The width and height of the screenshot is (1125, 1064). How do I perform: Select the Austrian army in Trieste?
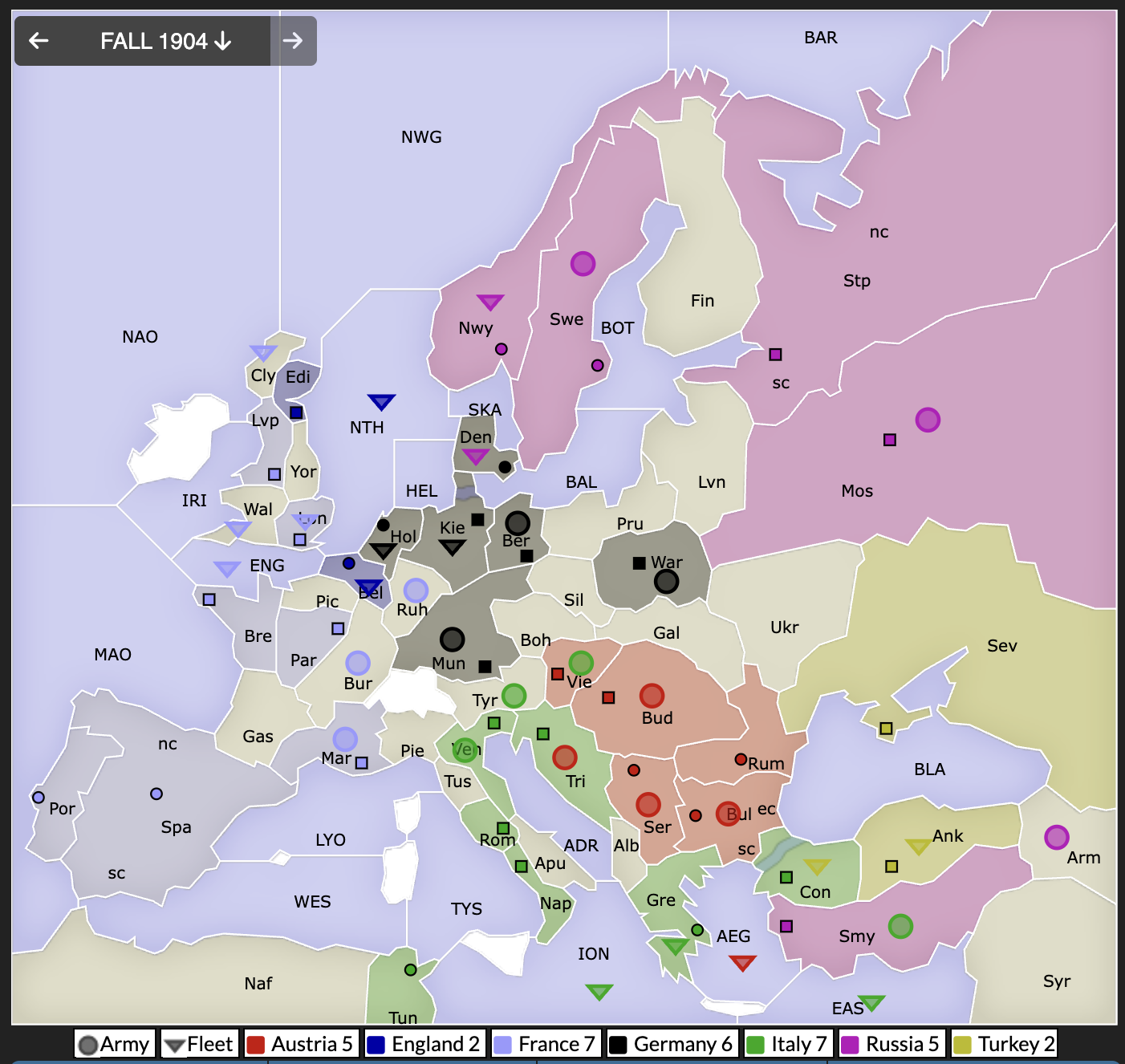565,757
